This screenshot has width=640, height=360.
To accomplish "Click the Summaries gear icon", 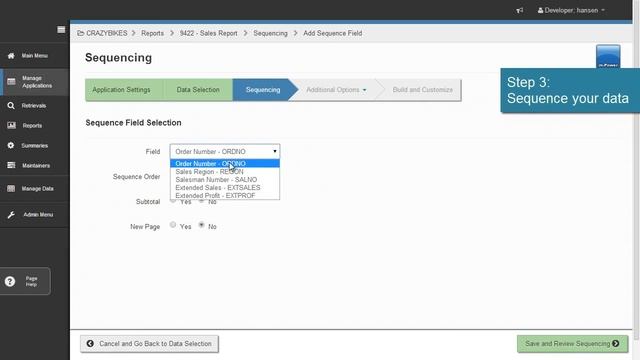I will point(11,145).
